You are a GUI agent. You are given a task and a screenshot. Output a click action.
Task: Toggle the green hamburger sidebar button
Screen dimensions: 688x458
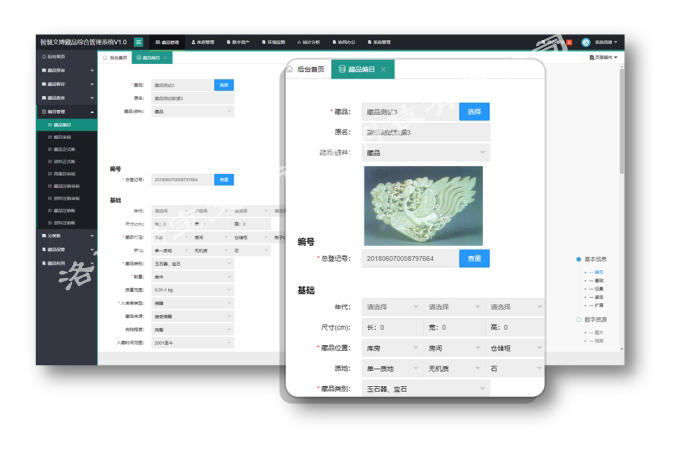(x=138, y=42)
